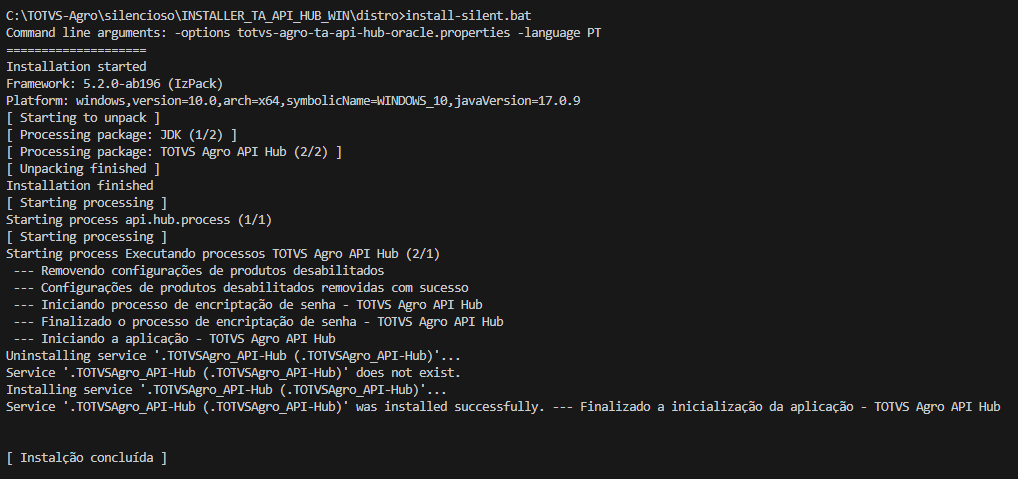This screenshot has height=479, width=1018.
Task: Click the 'removidas com sucesso' line
Action: pyautogui.click(x=237, y=287)
